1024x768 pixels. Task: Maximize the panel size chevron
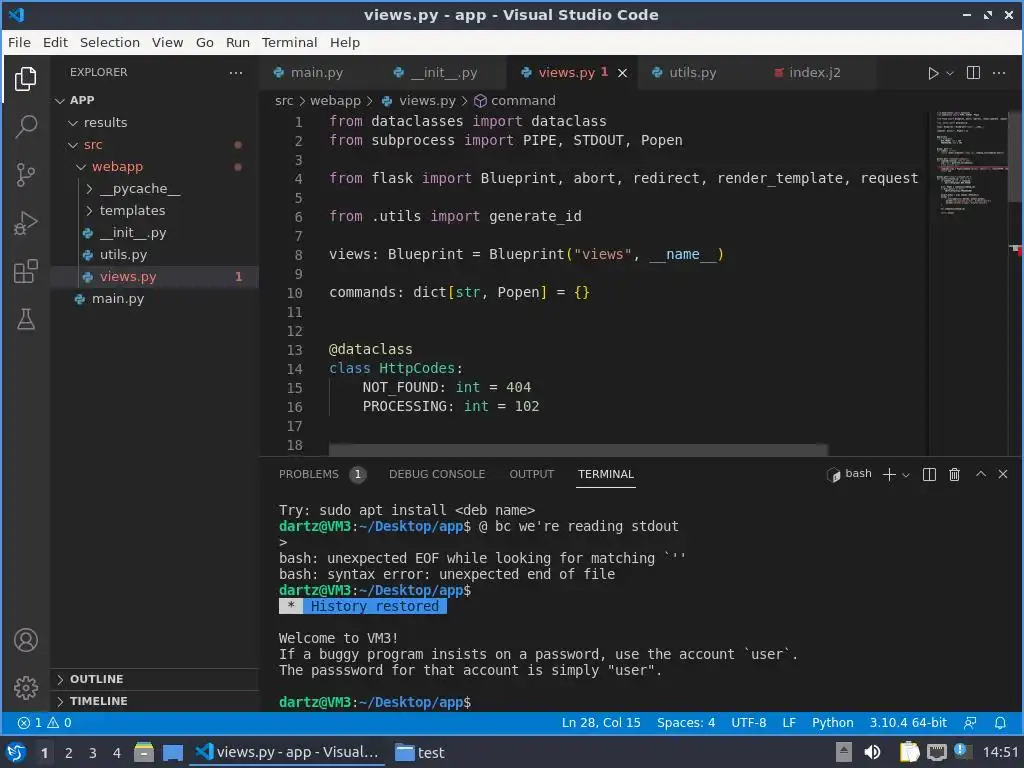[981, 474]
